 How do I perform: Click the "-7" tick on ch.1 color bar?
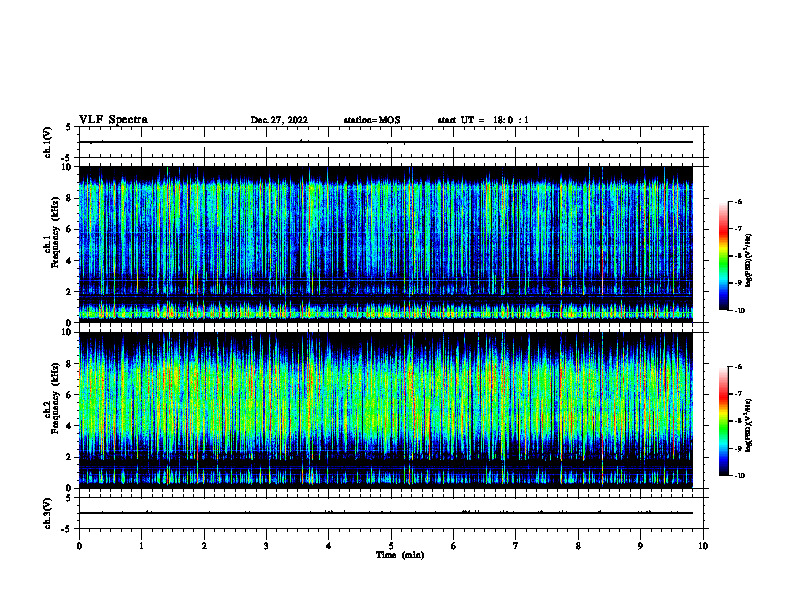739,229
